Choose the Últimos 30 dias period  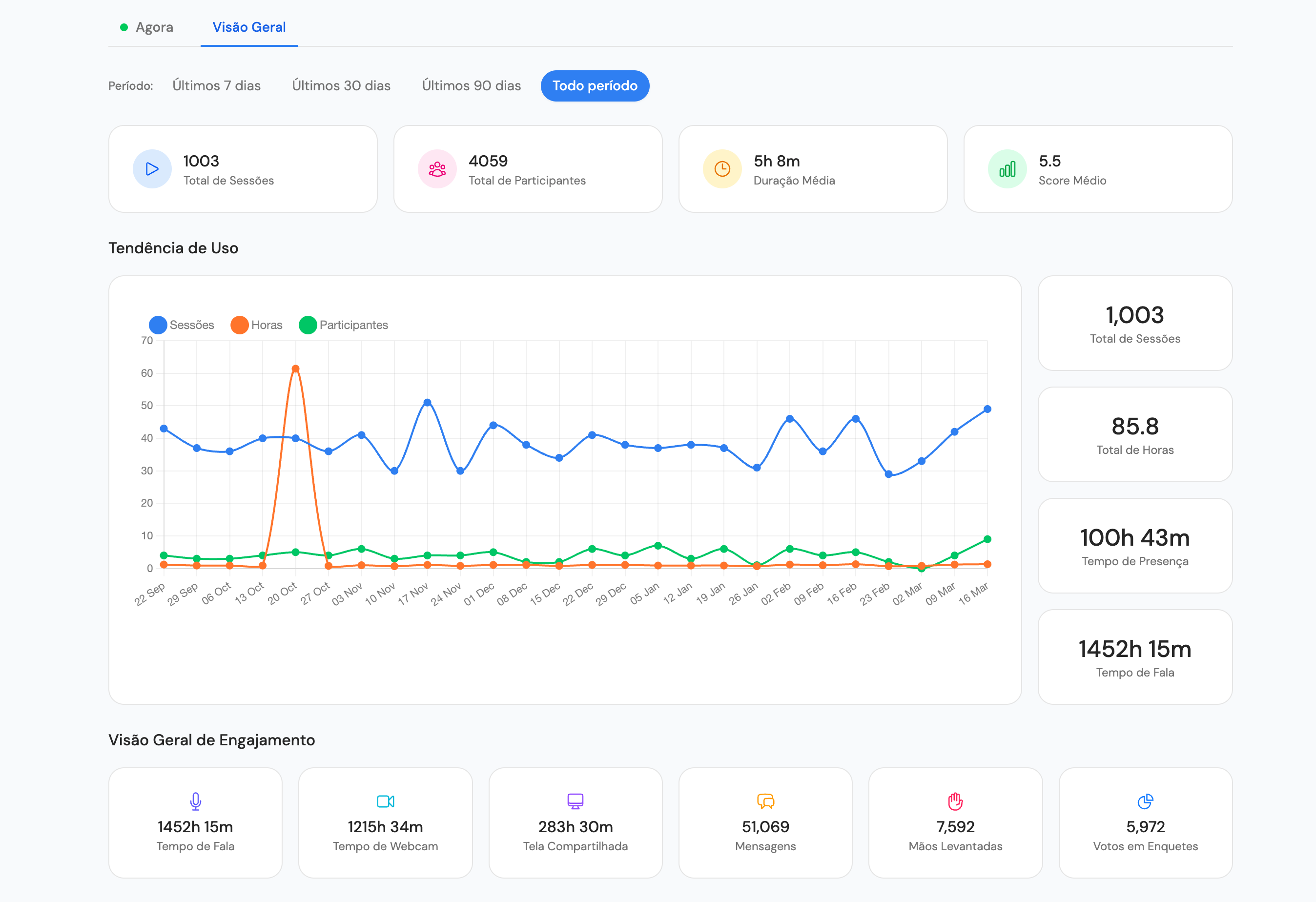[341, 86]
